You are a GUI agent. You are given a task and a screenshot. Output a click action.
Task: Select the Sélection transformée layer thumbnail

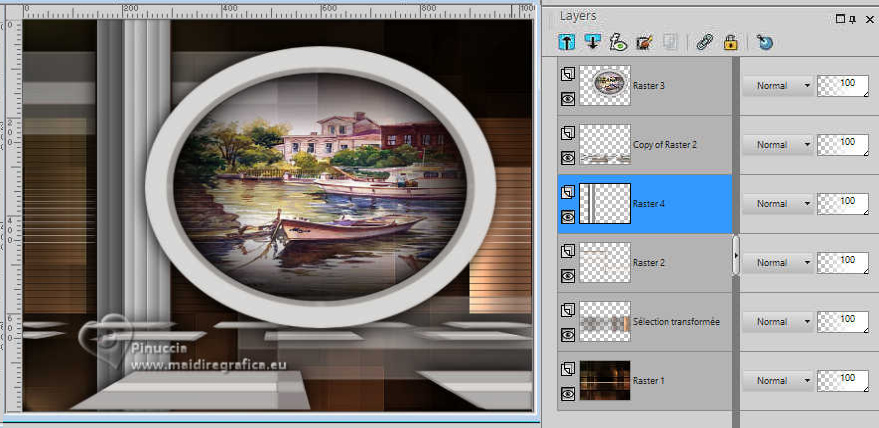pos(605,321)
